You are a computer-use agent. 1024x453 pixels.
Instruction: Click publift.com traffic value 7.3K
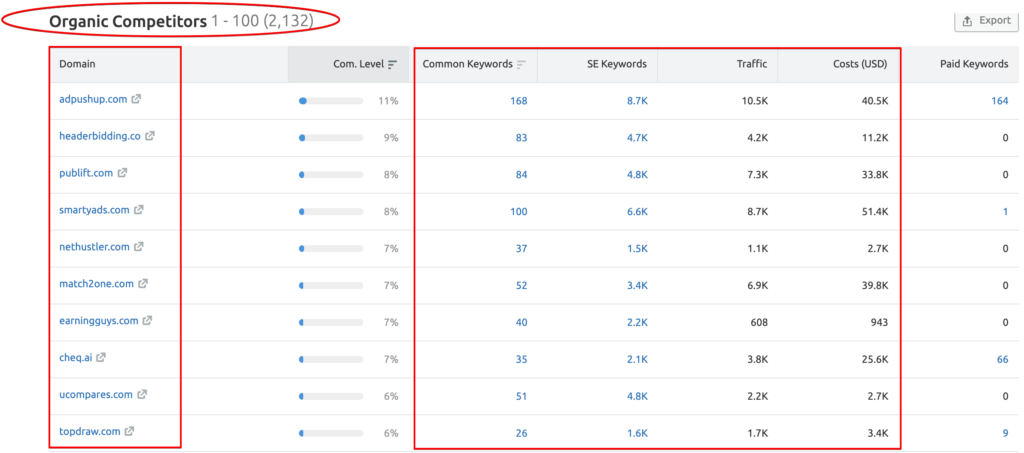point(758,175)
